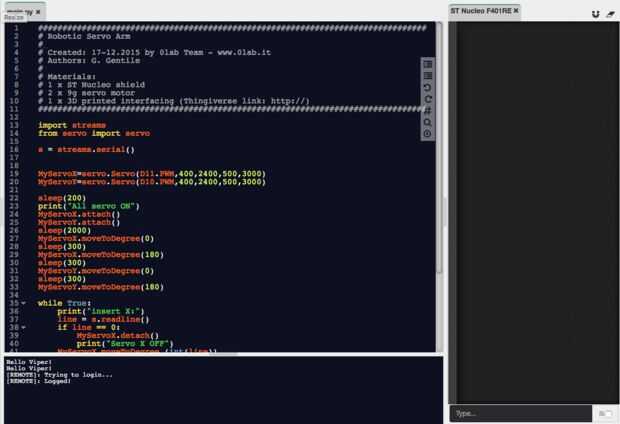Switch to the ST Nucleo F401RE tab
This screenshot has width=620, height=424.
point(481,11)
